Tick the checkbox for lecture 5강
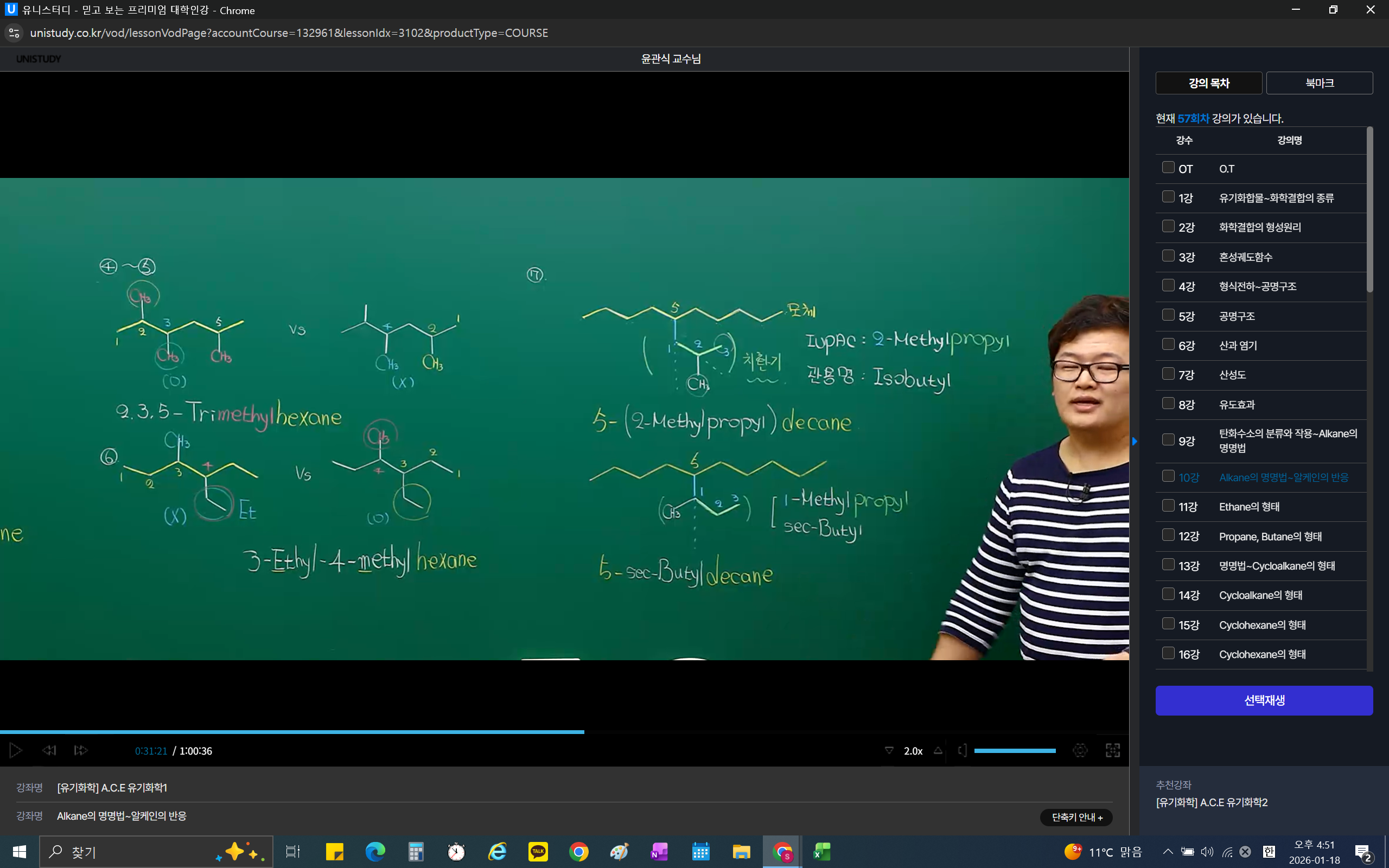This screenshot has height=868, width=1389. (x=1168, y=315)
